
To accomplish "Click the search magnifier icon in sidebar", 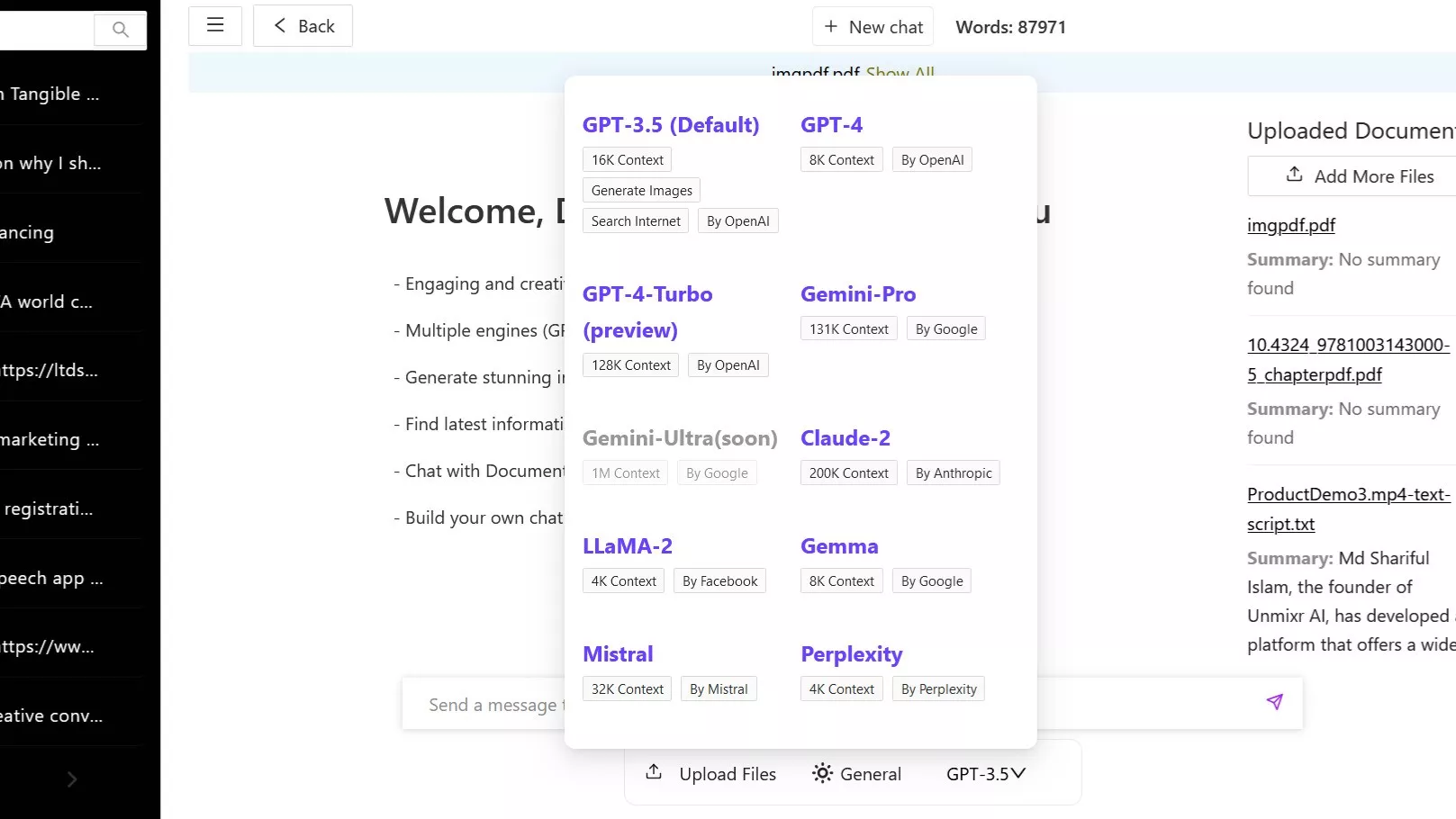I will pos(120,30).
